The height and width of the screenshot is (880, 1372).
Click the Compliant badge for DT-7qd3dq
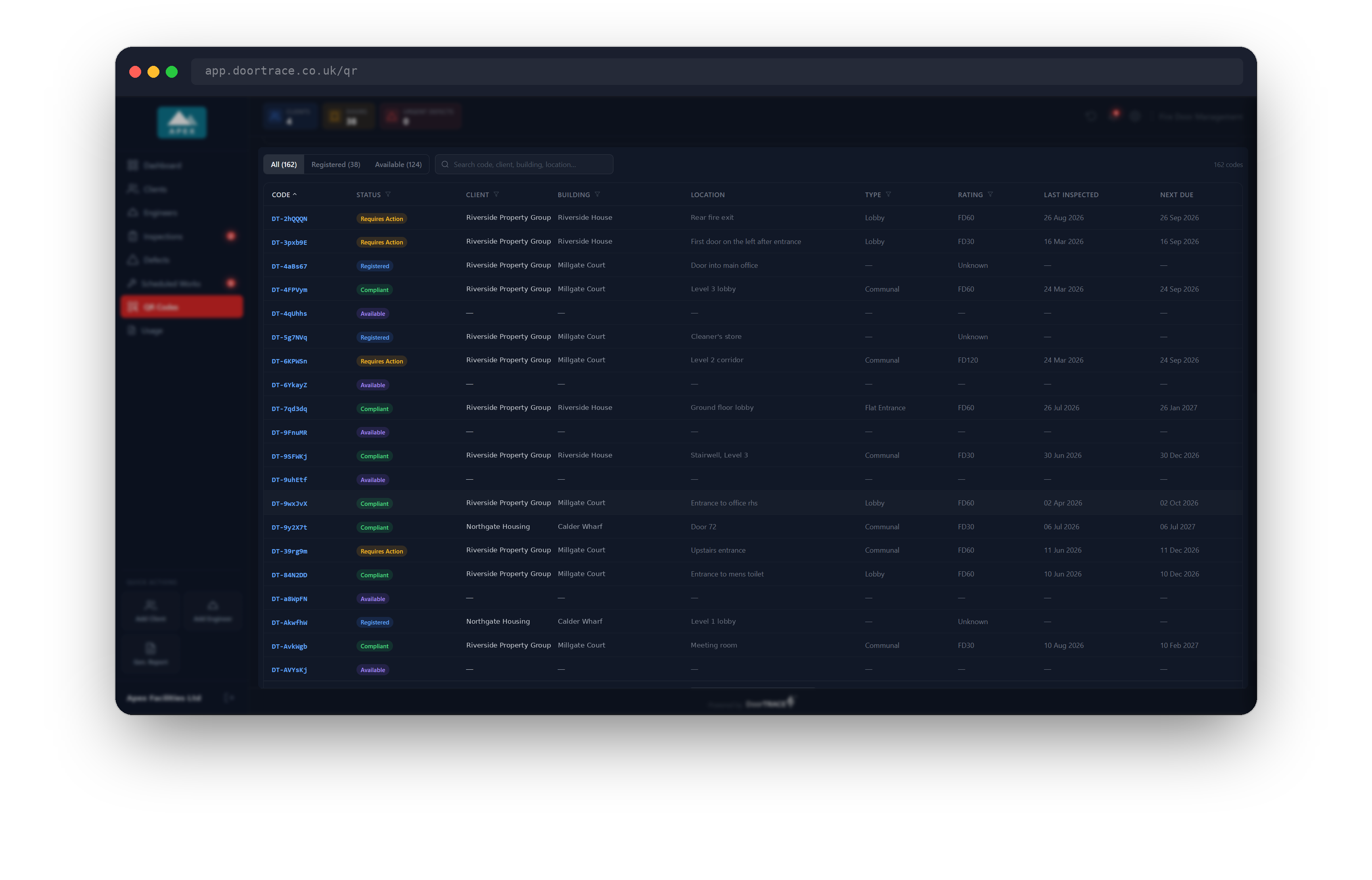click(x=374, y=409)
